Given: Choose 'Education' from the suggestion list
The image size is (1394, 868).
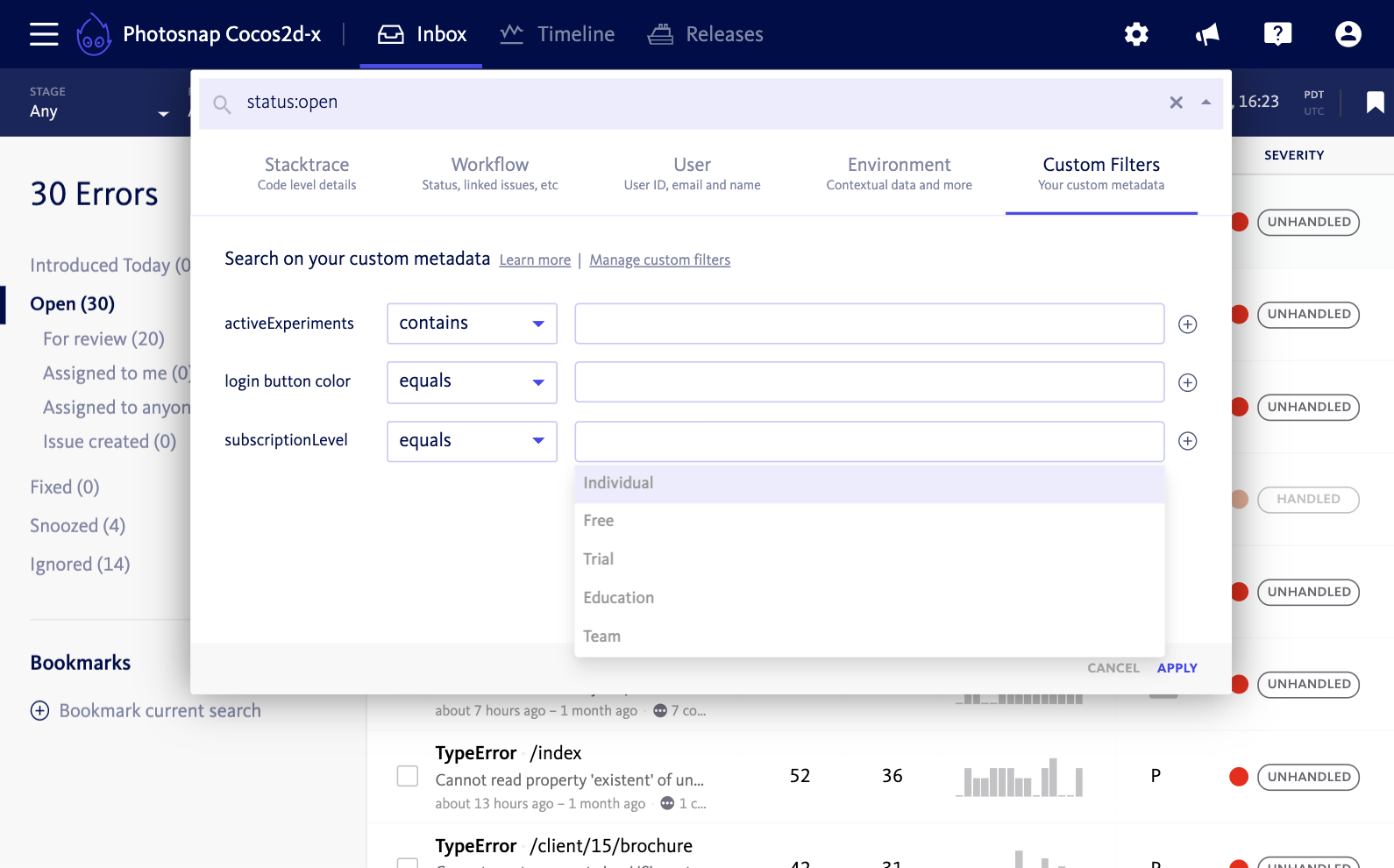Looking at the screenshot, I should click(869, 598).
